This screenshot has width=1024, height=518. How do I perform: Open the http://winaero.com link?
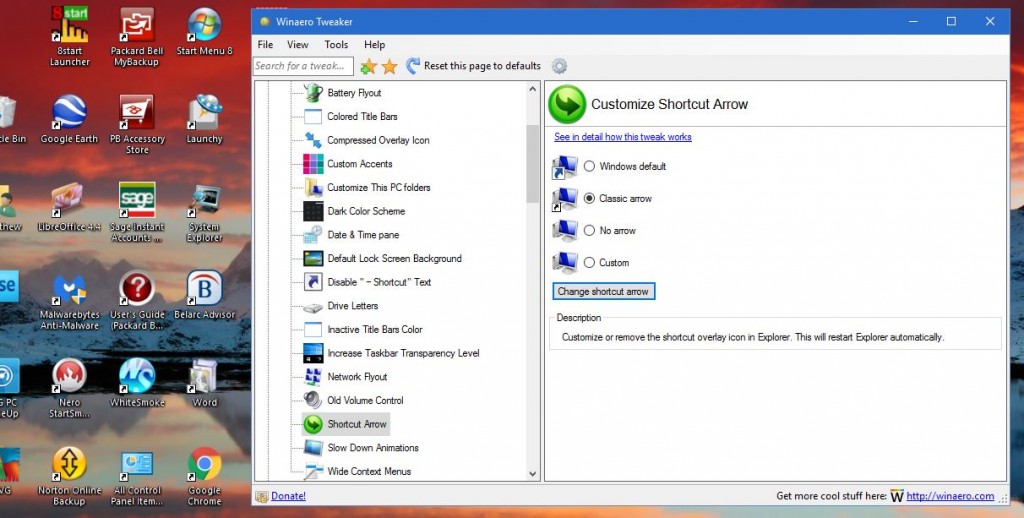(x=950, y=496)
